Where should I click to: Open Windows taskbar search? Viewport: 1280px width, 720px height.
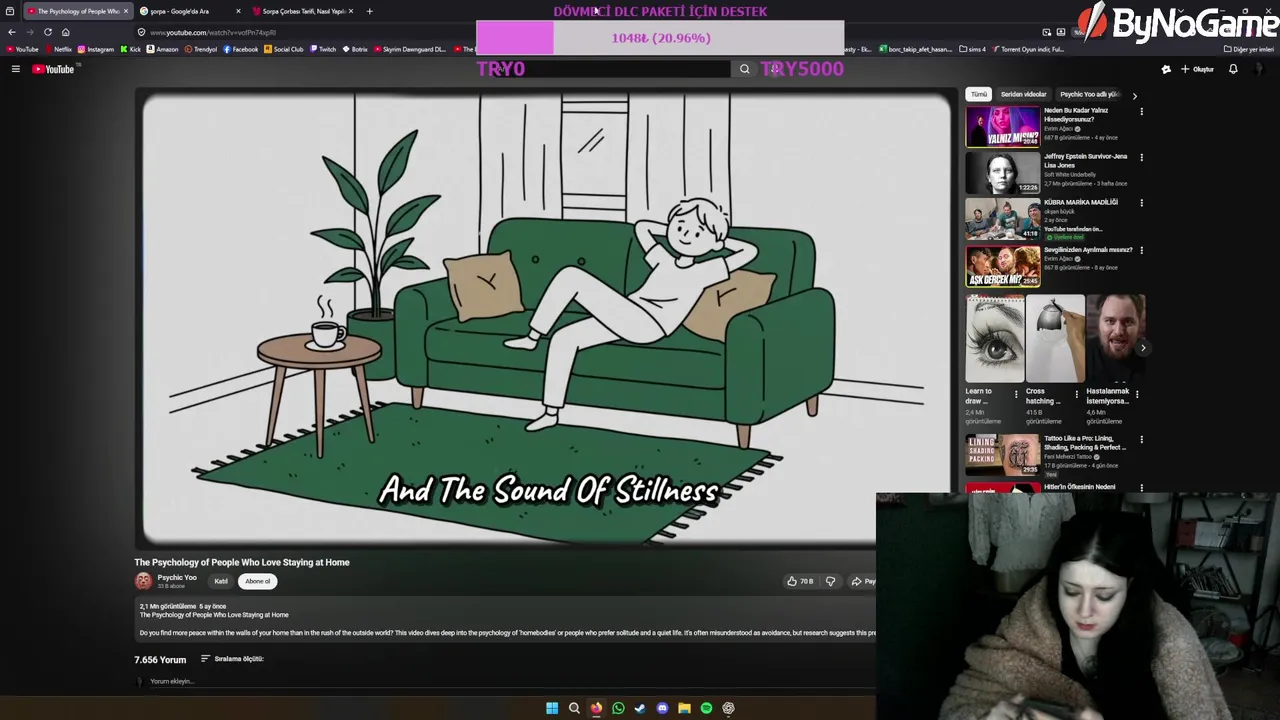574,708
